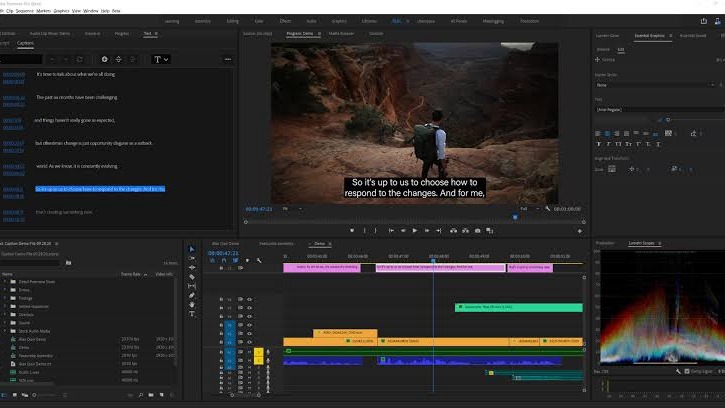Click the merge caption segments icon
The height and width of the screenshot is (408, 725).
tap(133, 59)
